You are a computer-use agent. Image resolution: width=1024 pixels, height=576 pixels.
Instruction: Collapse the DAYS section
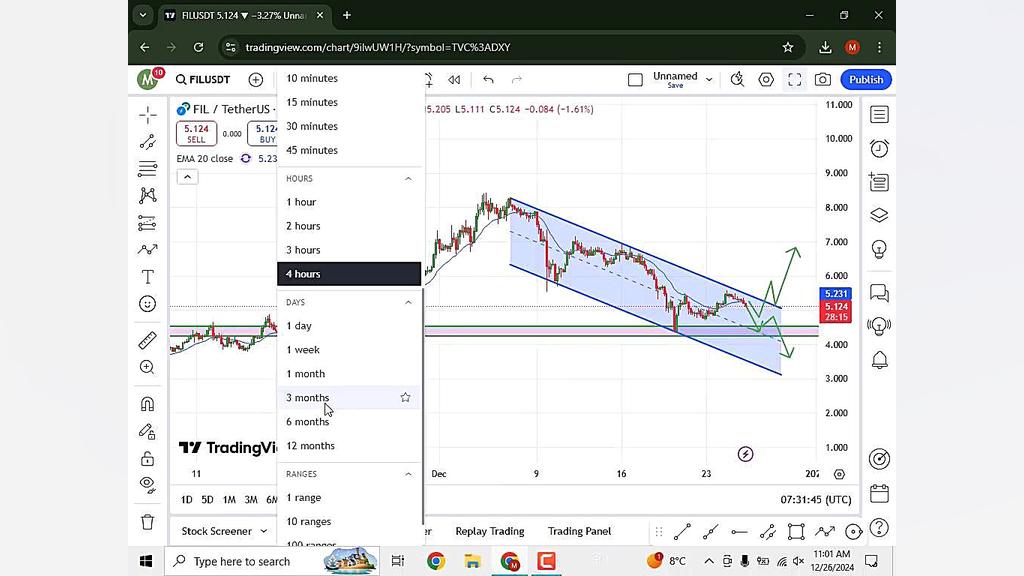click(408, 302)
